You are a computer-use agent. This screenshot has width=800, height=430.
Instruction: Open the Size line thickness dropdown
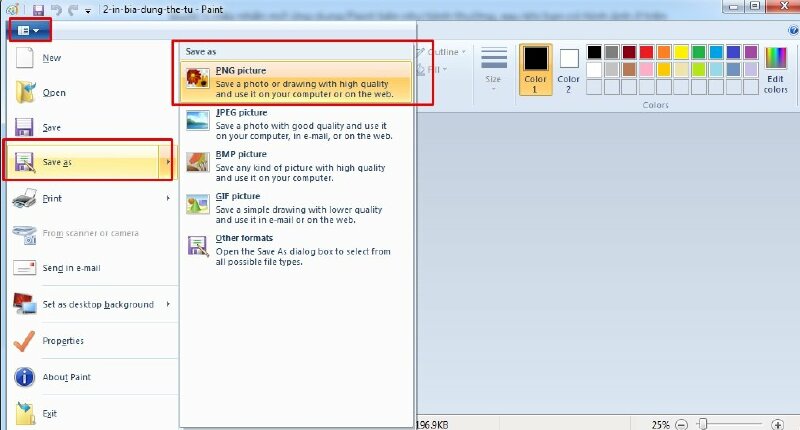pyautogui.click(x=493, y=70)
